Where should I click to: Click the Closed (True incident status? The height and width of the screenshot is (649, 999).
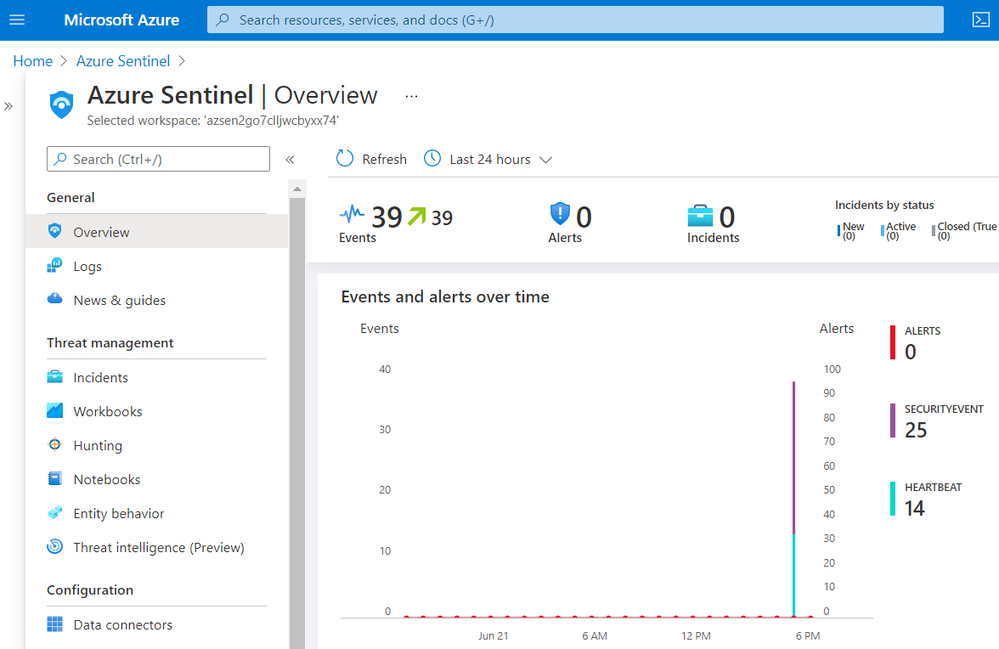click(965, 231)
